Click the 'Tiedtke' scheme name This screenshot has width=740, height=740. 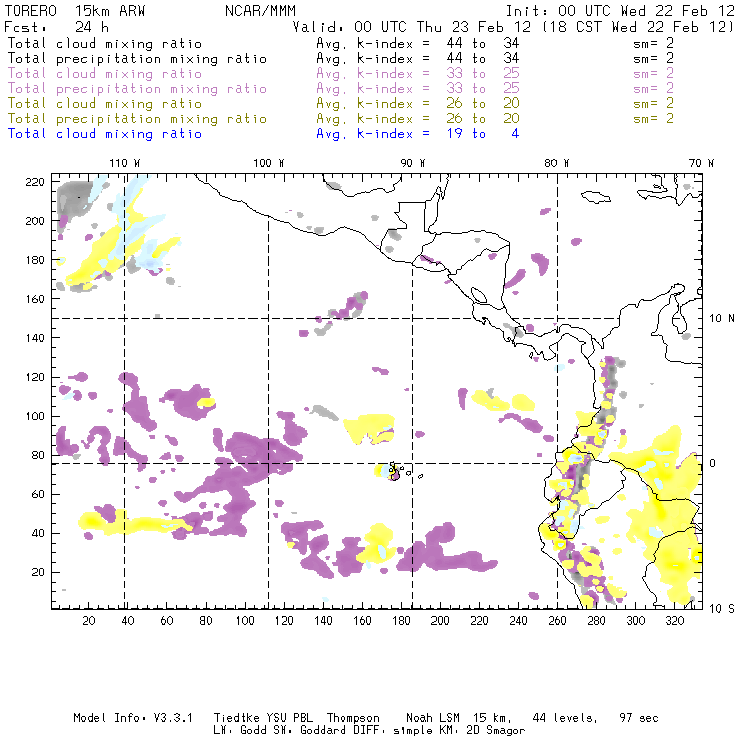pos(237,718)
